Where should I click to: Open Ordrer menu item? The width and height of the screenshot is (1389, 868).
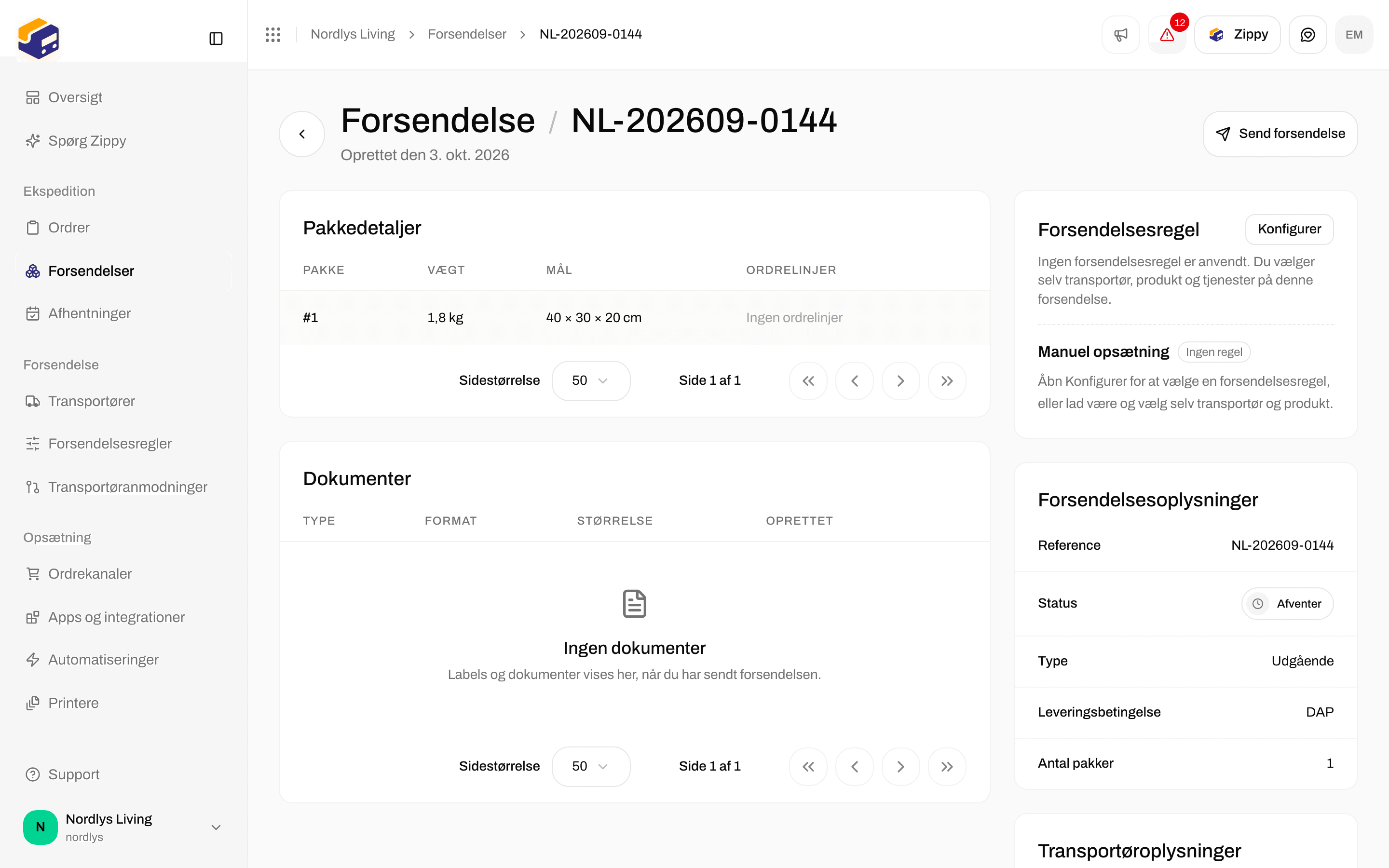(124, 228)
